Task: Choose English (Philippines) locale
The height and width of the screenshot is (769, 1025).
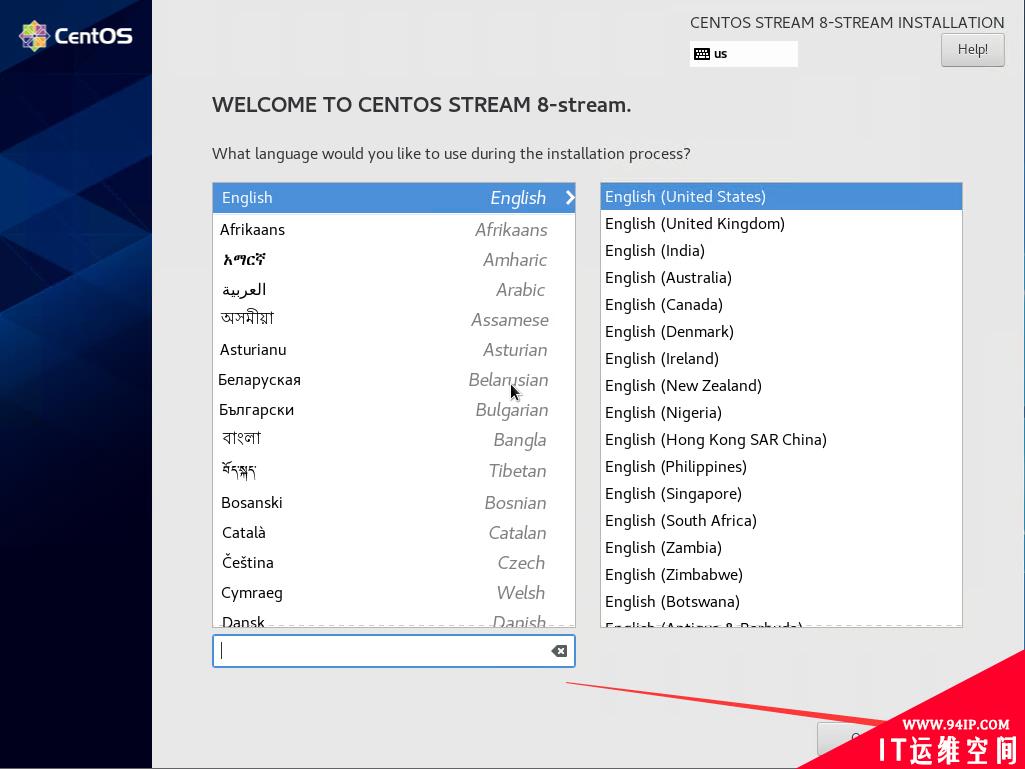Action: [781, 467]
